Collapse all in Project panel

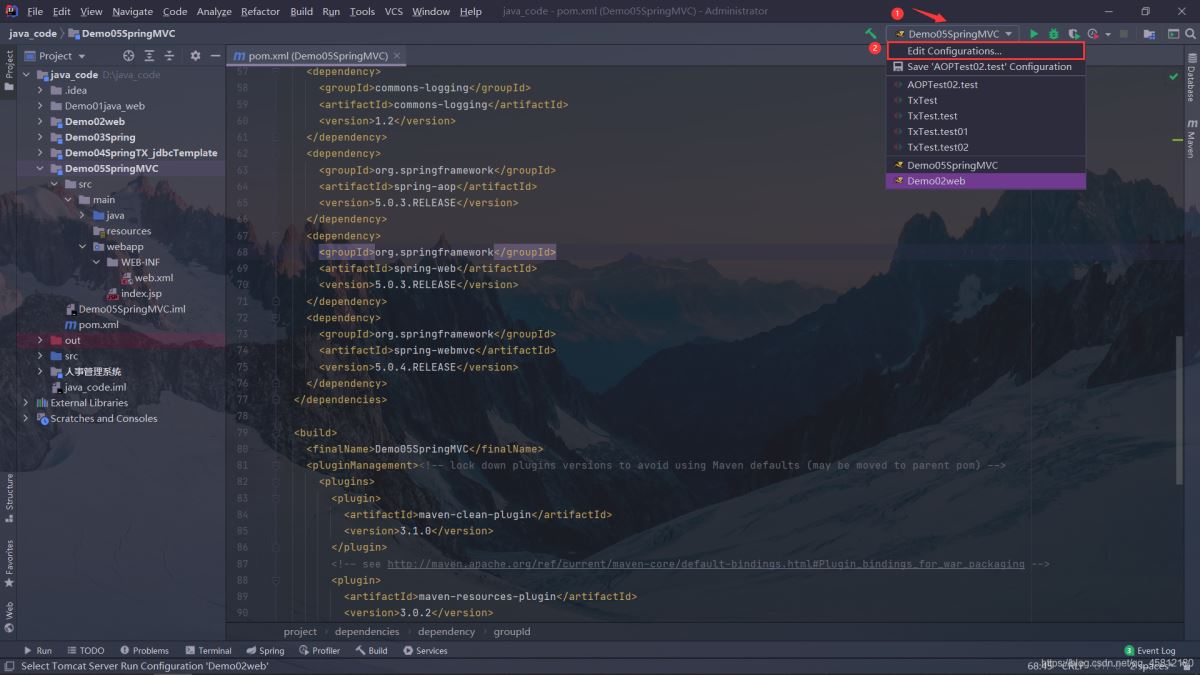pos(169,56)
